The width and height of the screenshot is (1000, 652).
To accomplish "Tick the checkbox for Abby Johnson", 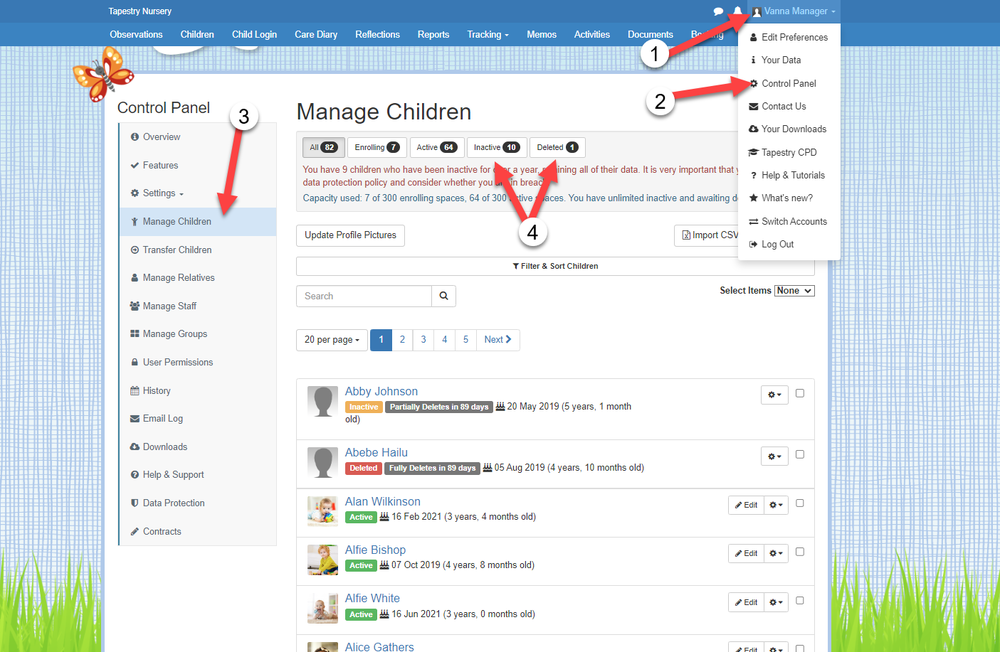I will click(800, 394).
